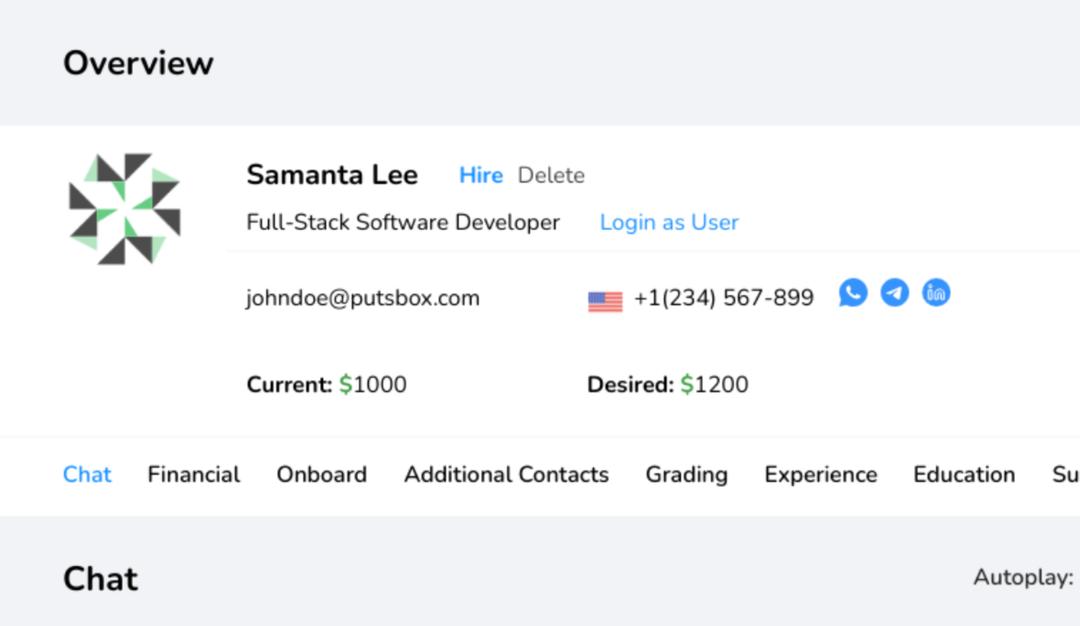View the Experience tab
1080x626 pixels.
tap(820, 475)
